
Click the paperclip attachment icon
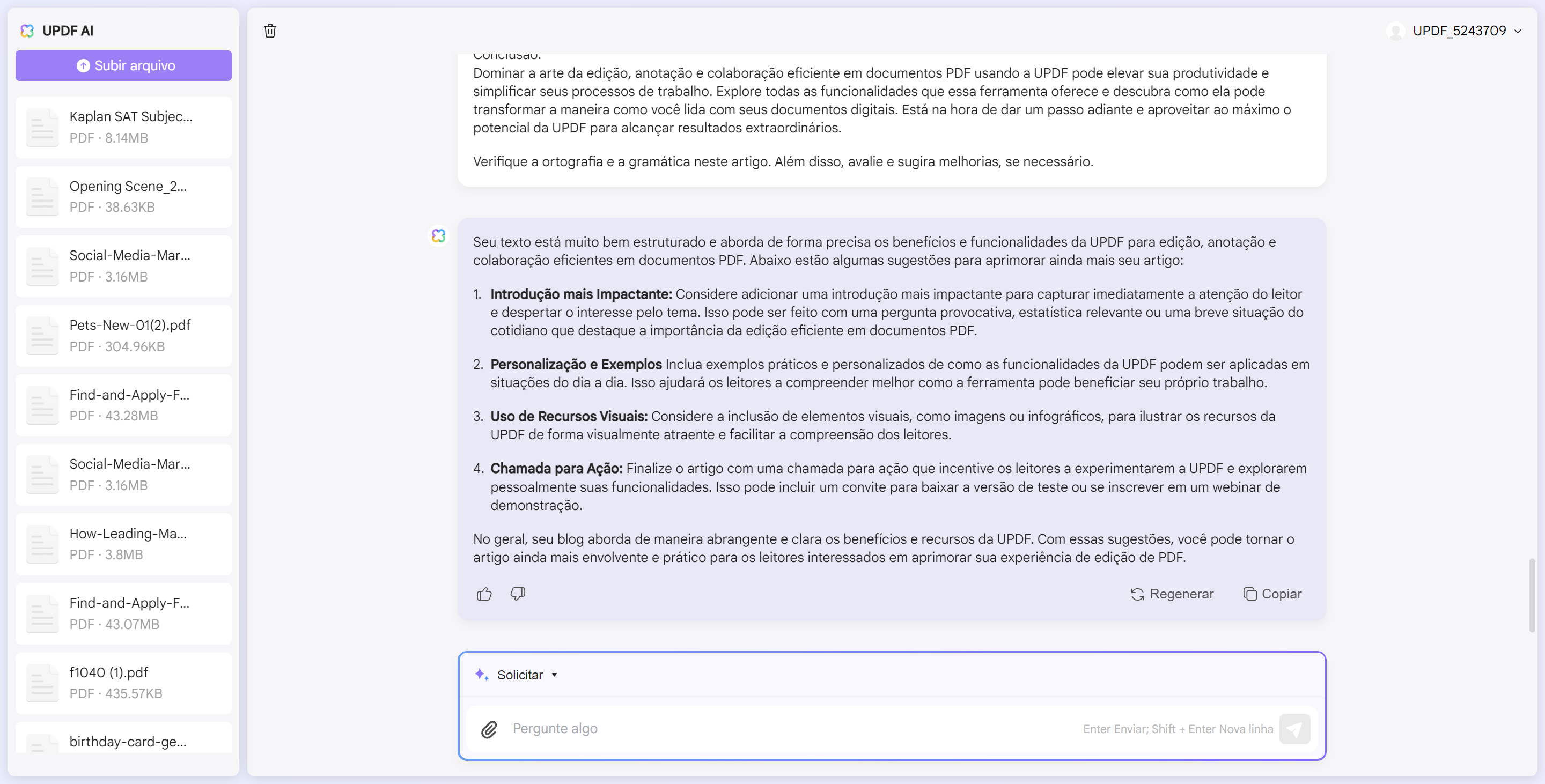pyautogui.click(x=489, y=729)
